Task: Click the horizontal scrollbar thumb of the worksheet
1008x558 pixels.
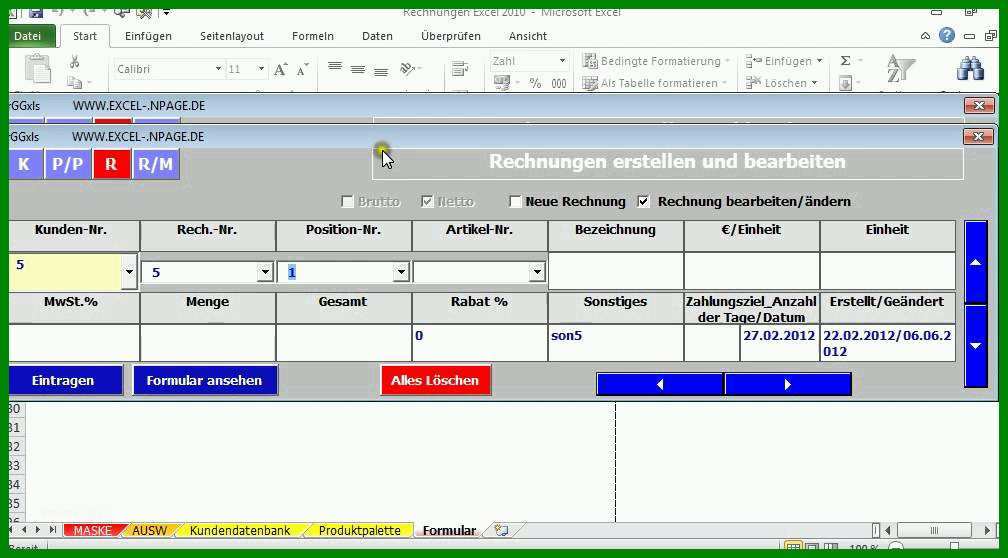Action: 933,530
